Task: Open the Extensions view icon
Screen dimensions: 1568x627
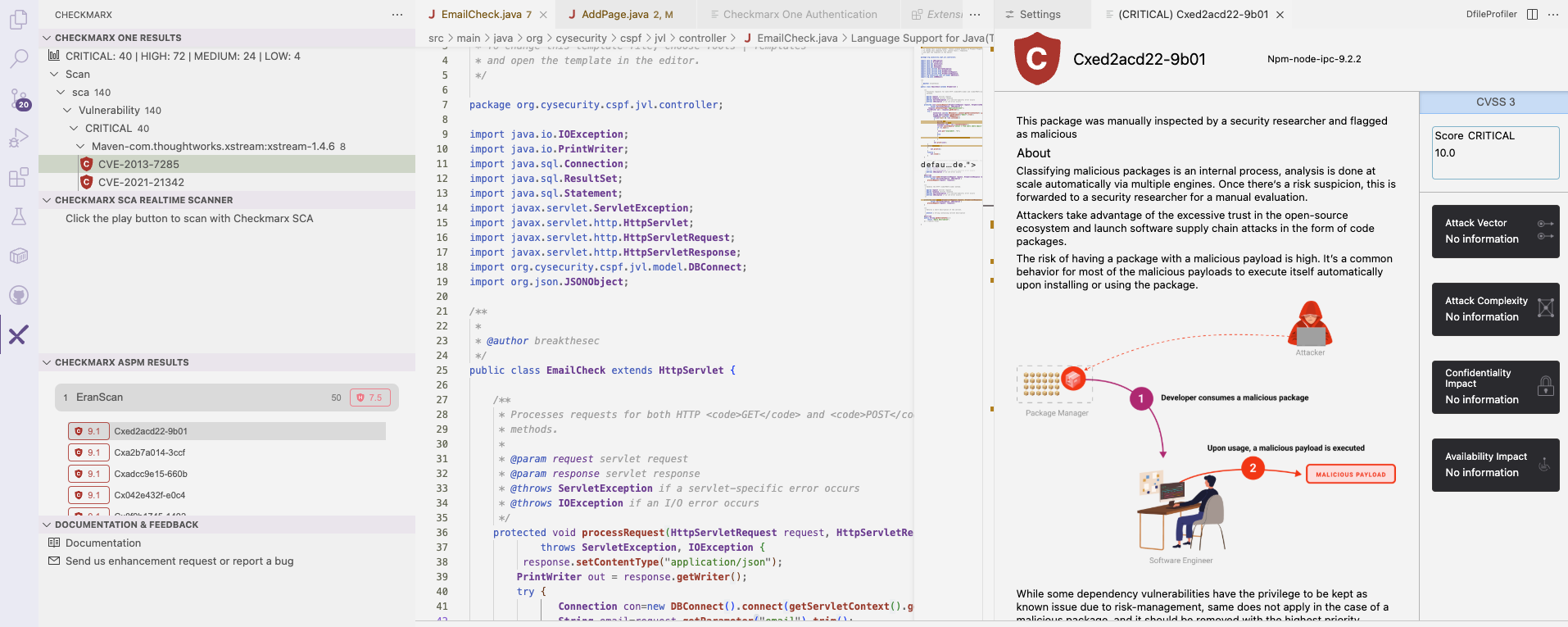Action: tap(18, 177)
